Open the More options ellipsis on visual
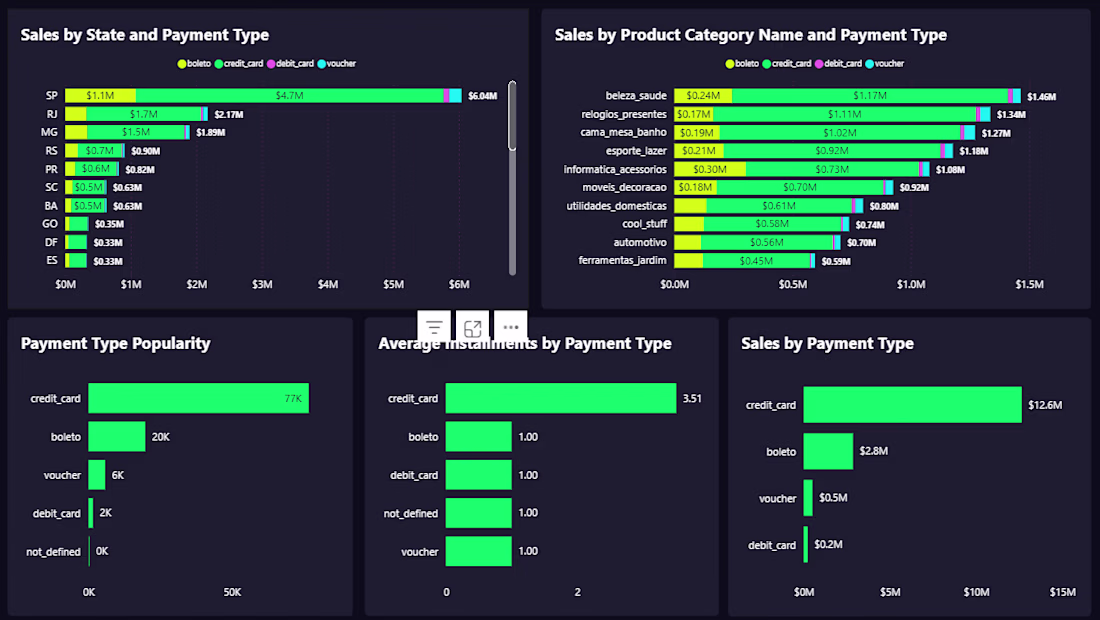The width and height of the screenshot is (1100, 620). coord(511,327)
